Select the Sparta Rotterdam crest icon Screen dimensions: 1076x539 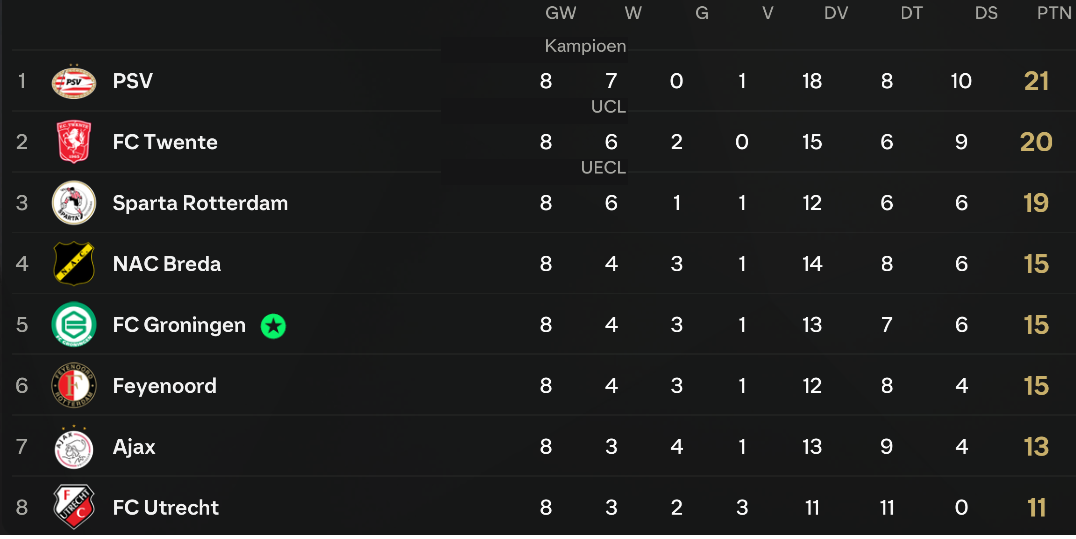[x=74, y=203]
